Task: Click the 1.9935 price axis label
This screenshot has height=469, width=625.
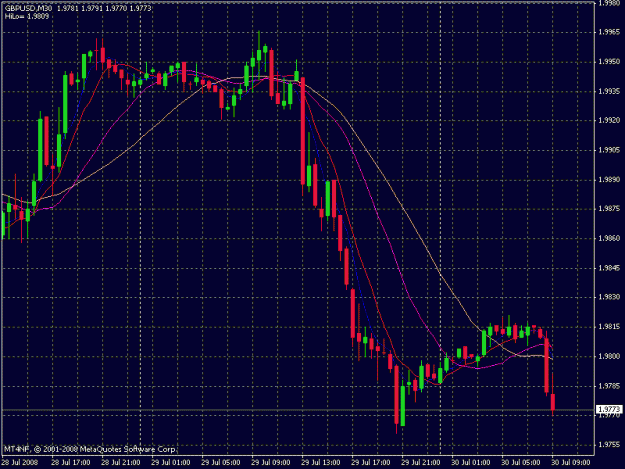Action: tap(609, 91)
